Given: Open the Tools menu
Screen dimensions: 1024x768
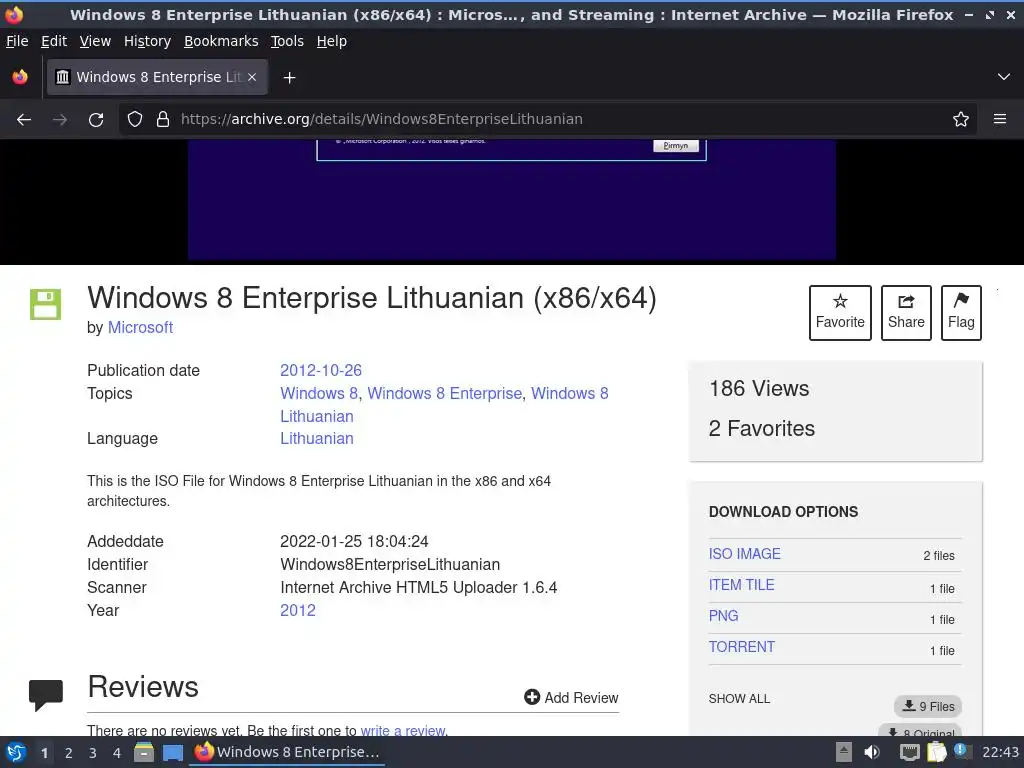Looking at the screenshot, I should [287, 41].
